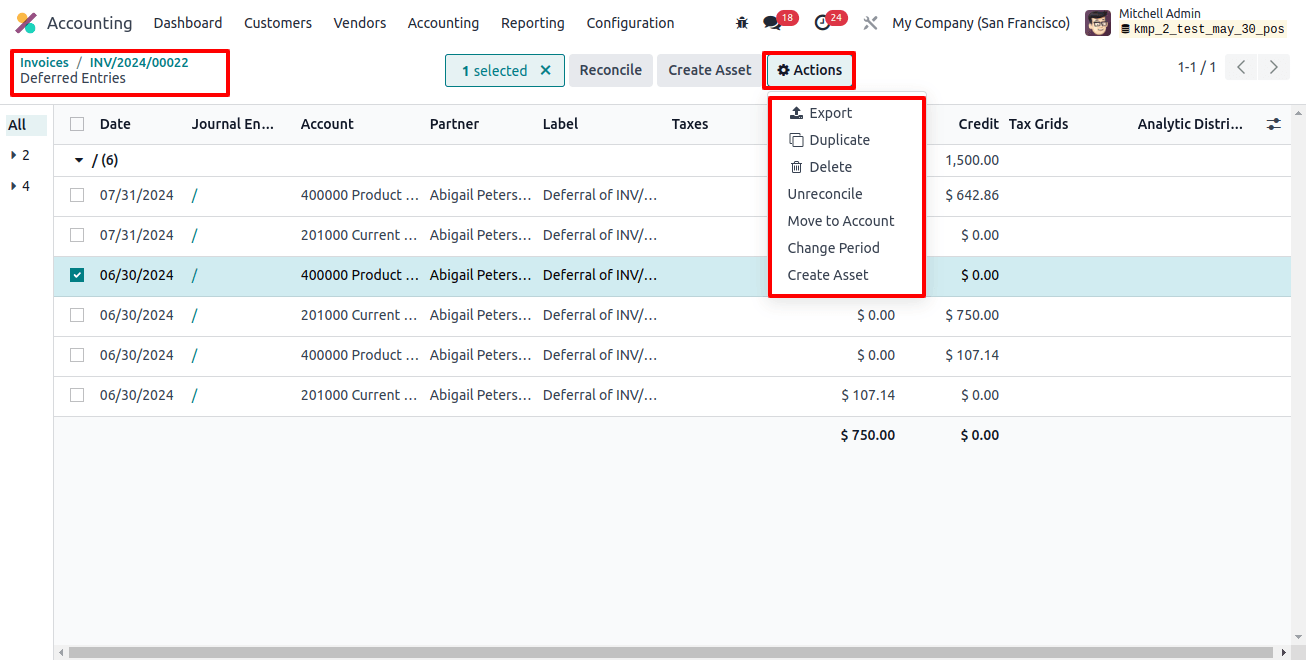The image size is (1306, 660).
Task: Open the Actions gear dropdown
Action: 810,70
